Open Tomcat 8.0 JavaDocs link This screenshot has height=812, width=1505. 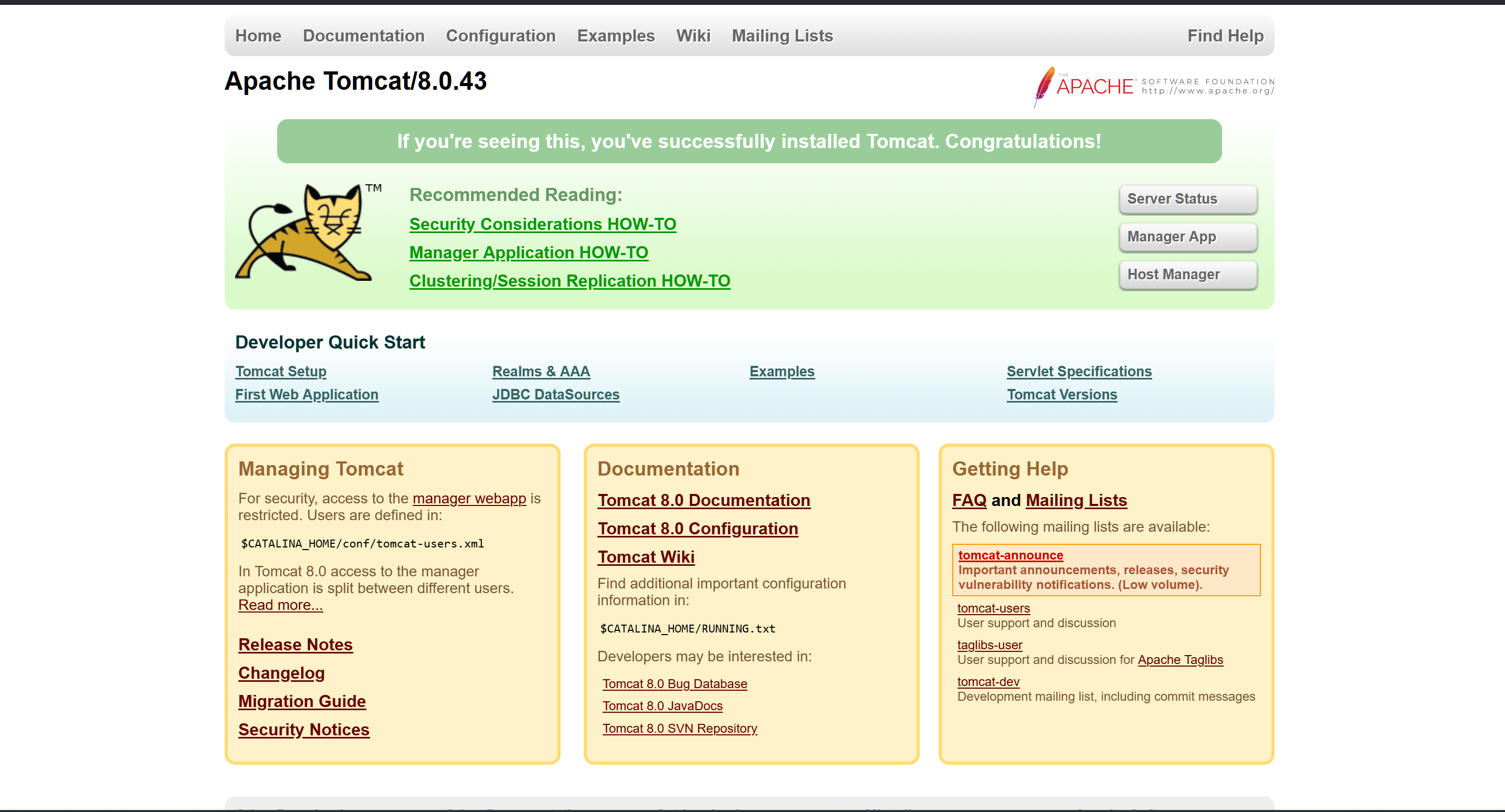tap(662, 706)
